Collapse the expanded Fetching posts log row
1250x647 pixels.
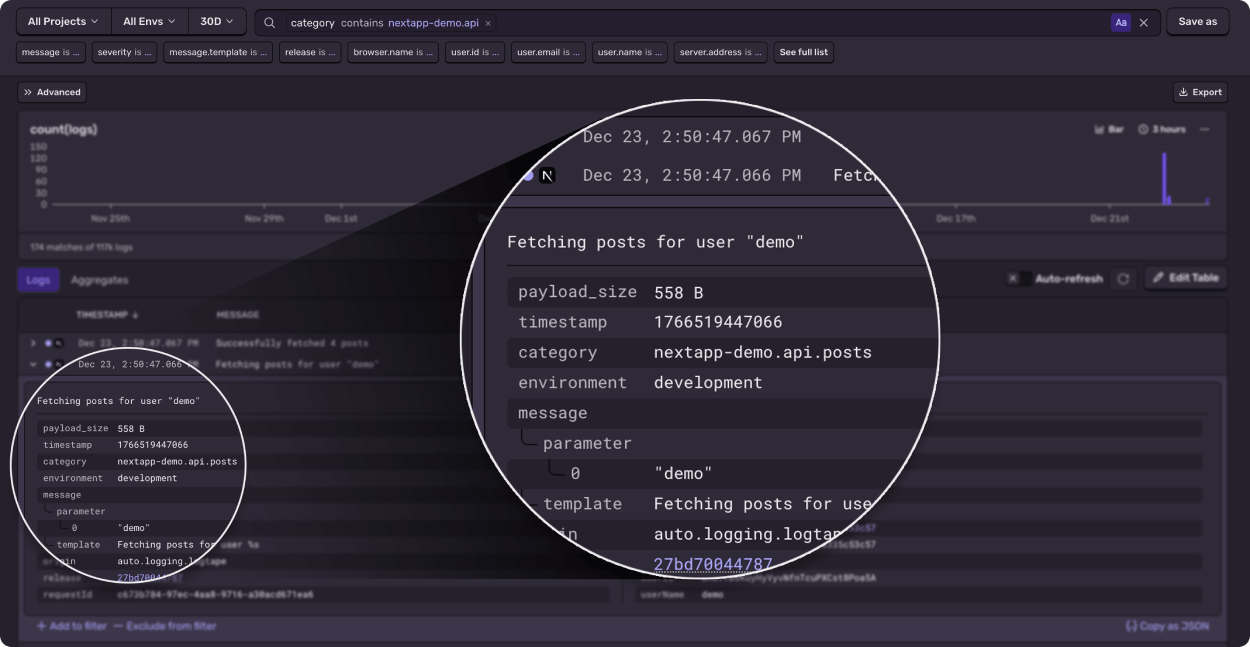[33, 365]
